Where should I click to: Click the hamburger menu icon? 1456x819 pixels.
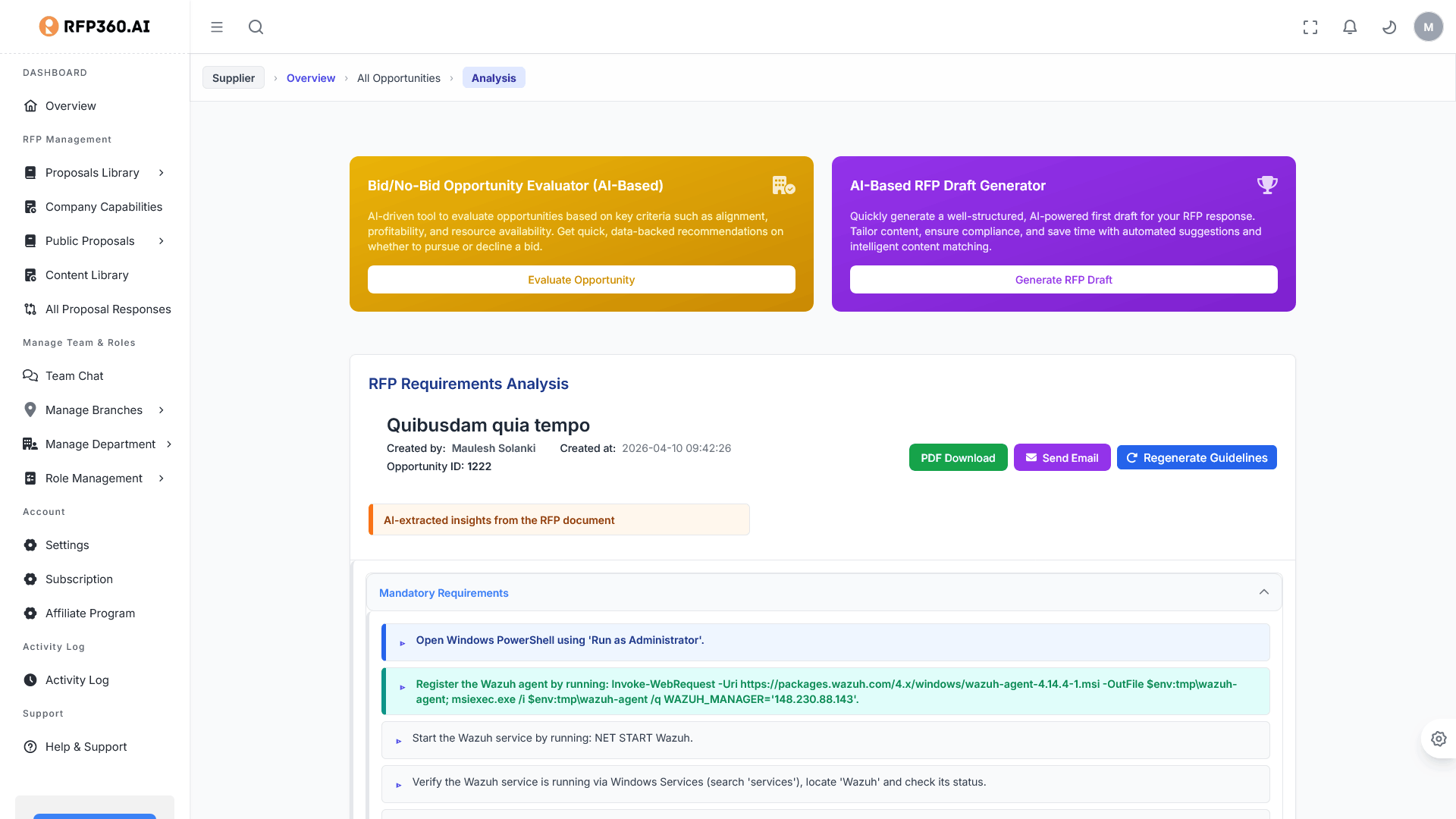click(217, 27)
